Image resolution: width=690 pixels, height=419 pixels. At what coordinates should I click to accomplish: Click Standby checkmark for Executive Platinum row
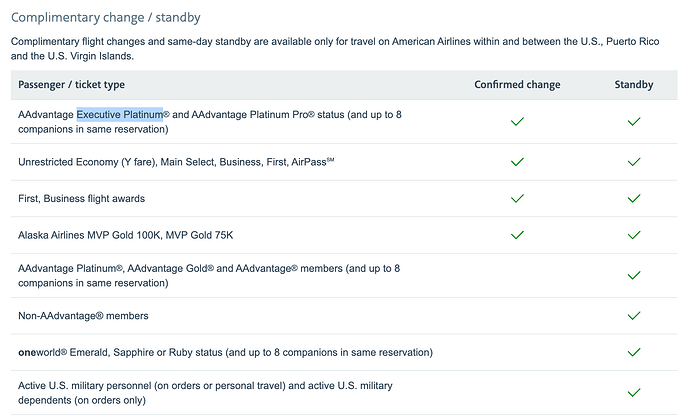pyautogui.click(x=633, y=121)
